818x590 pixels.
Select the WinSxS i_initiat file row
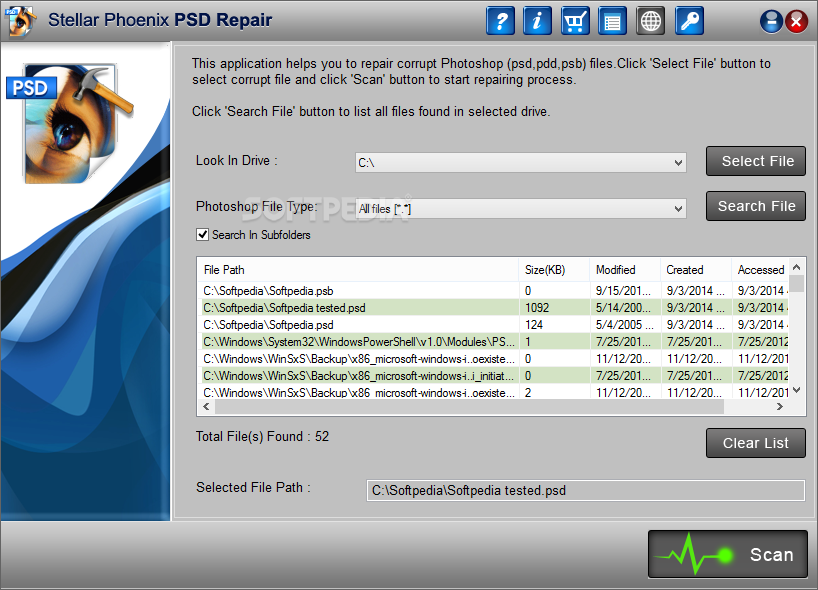[493, 376]
